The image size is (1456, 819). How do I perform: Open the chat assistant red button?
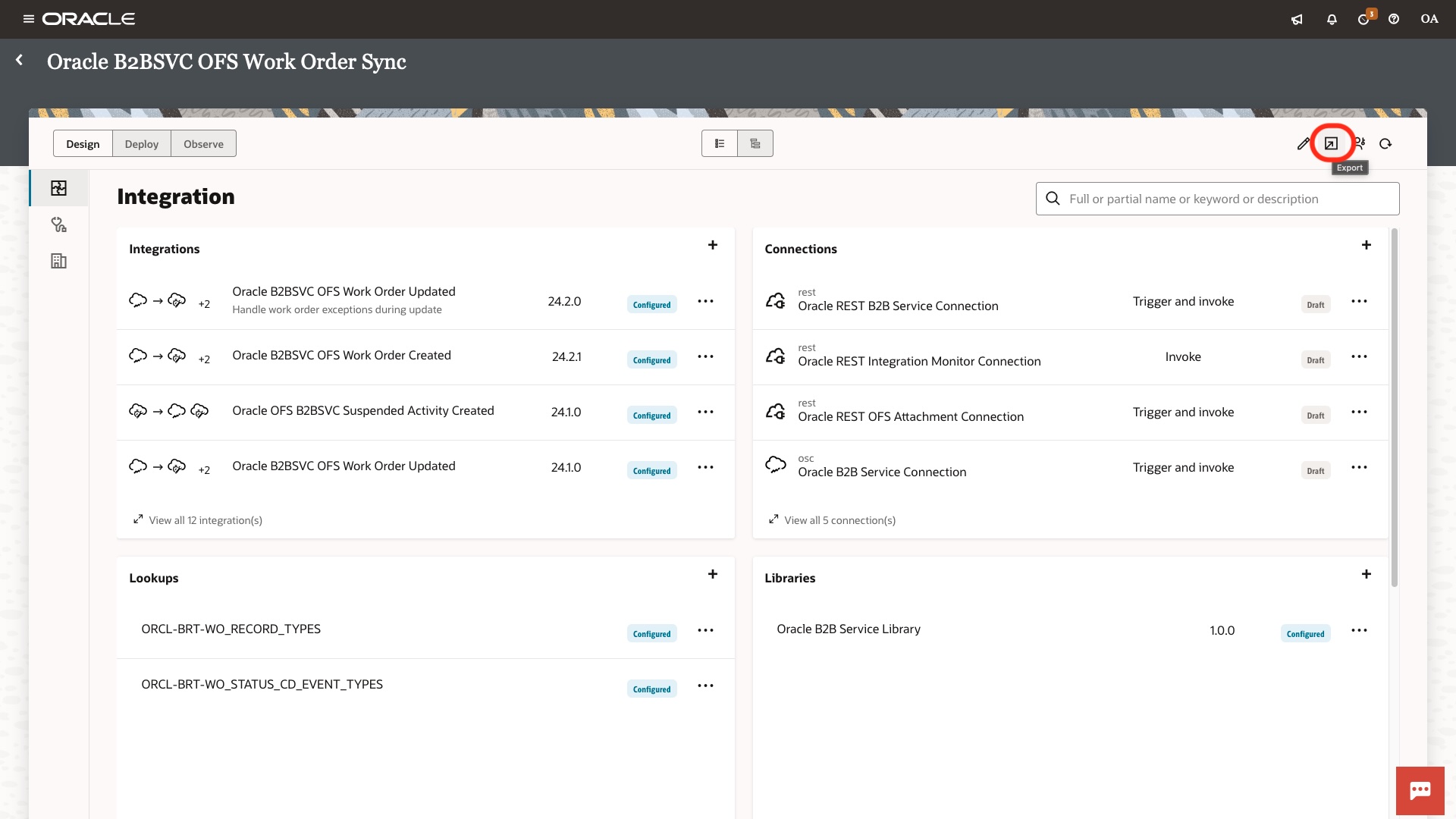1420,790
